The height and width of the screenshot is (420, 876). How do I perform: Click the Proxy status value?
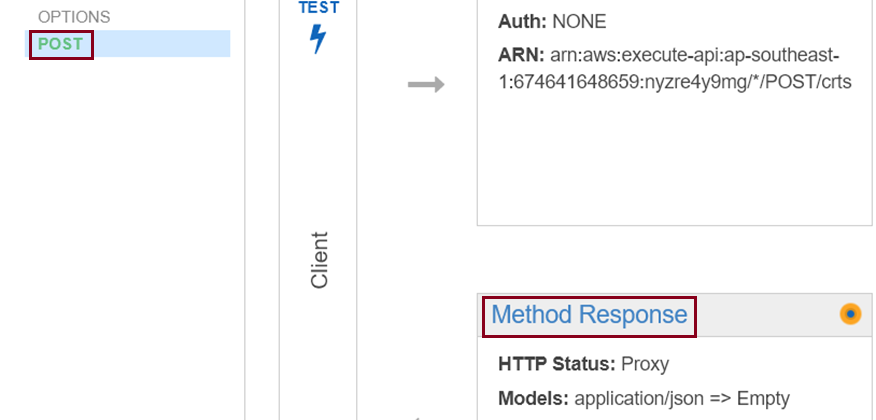tap(645, 365)
